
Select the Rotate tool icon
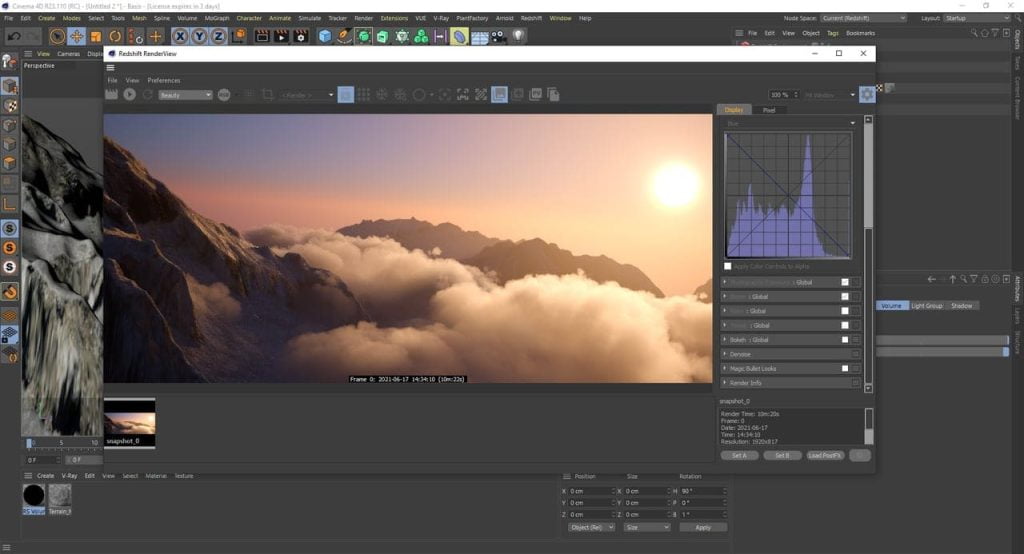114,36
